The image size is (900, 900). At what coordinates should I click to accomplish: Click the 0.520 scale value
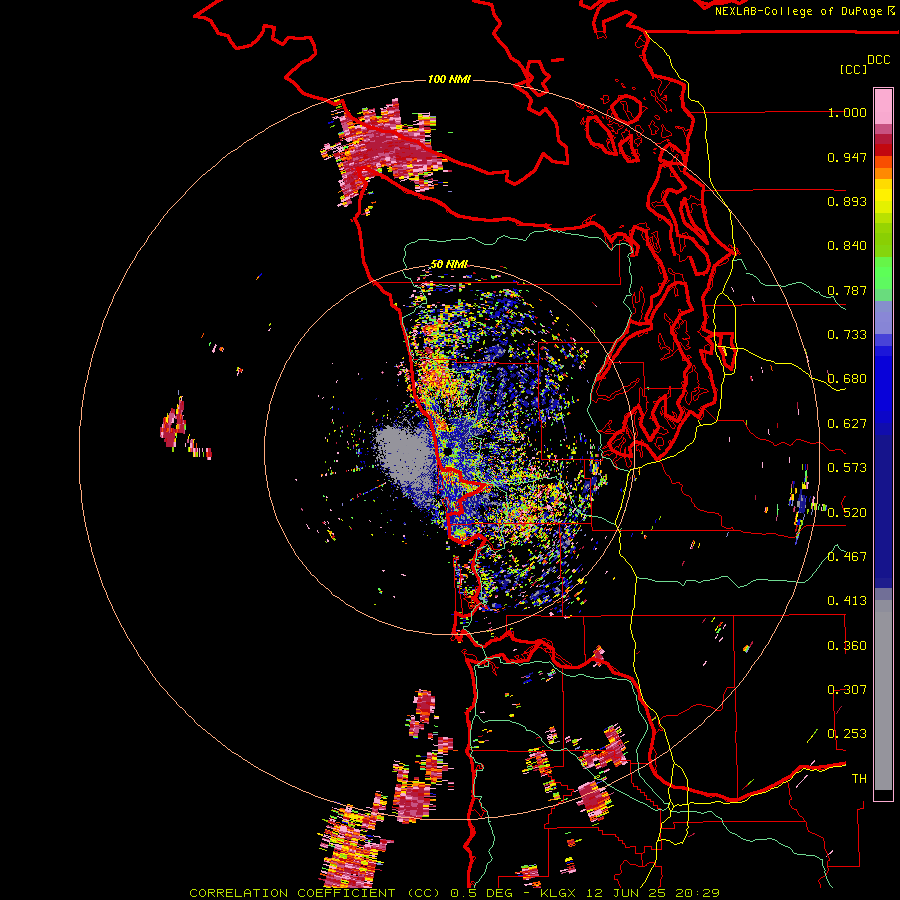pyautogui.click(x=847, y=513)
